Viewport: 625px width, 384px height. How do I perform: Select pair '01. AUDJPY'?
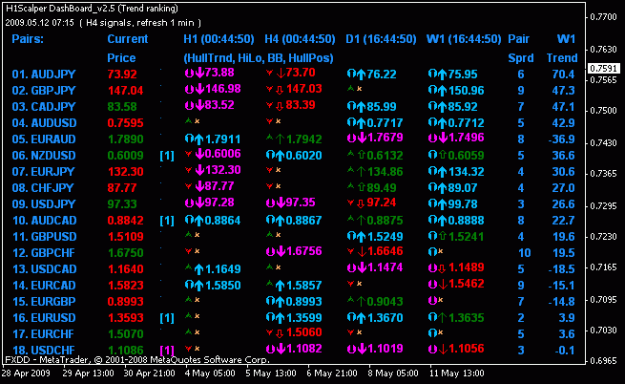coord(43,75)
